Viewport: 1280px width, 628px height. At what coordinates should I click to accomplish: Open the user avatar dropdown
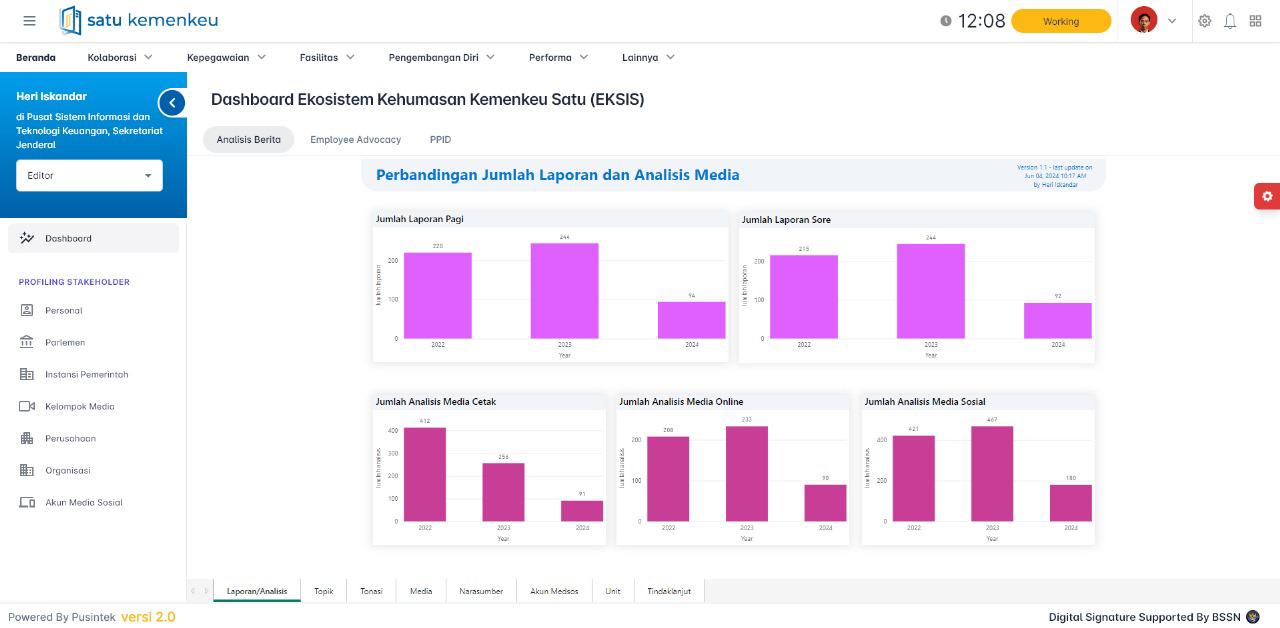1153,21
